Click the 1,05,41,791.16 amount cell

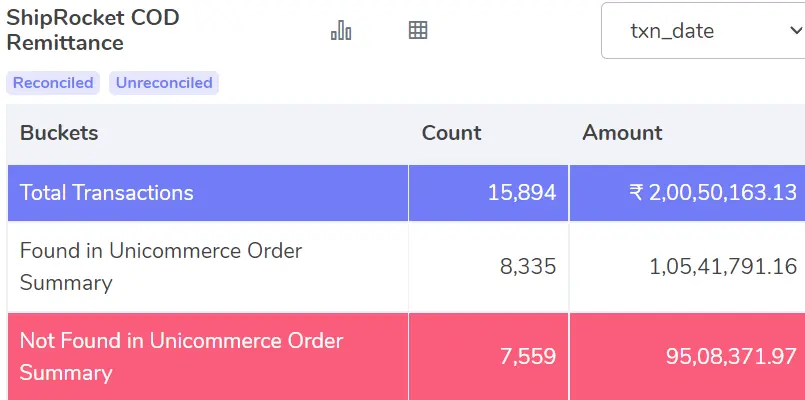point(723,267)
